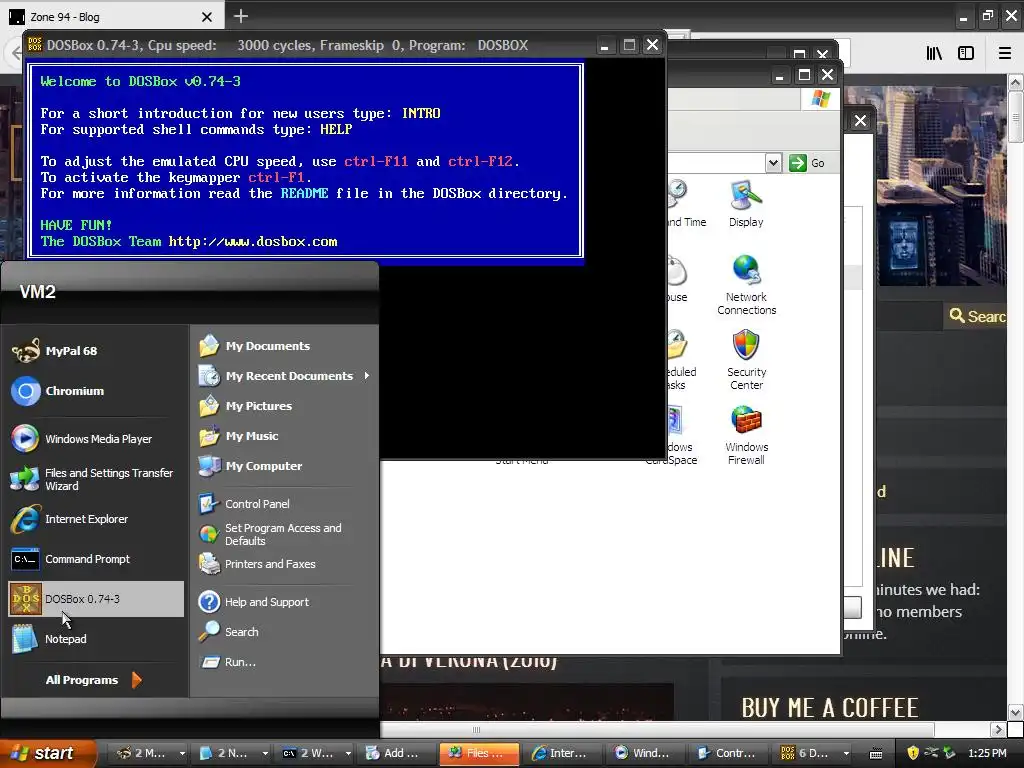Open Display in Control Panel
This screenshot has height=768, width=1024.
point(746,204)
